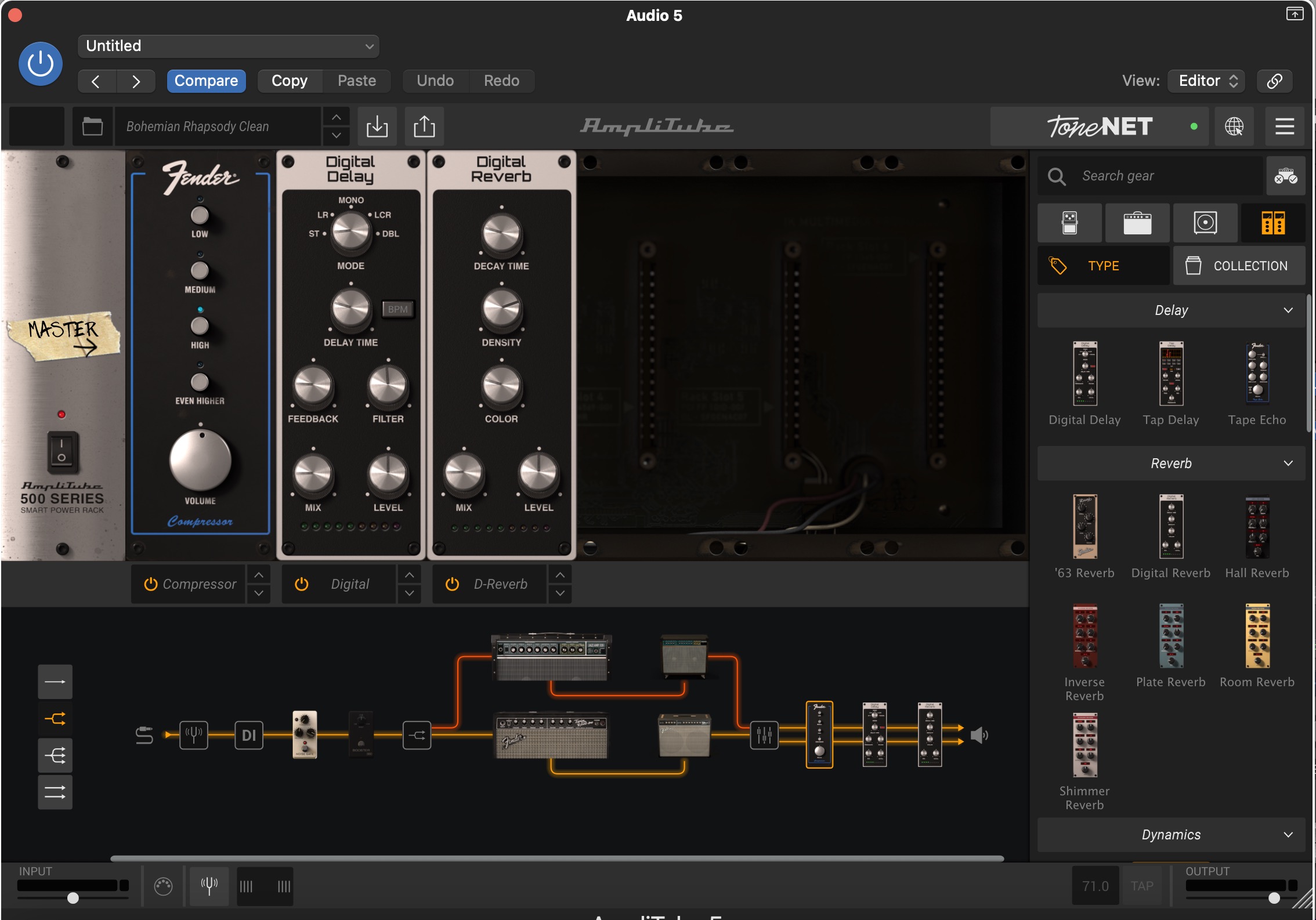The height and width of the screenshot is (920, 1316).
Task: Click the Search gear field
Action: (1150, 176)
